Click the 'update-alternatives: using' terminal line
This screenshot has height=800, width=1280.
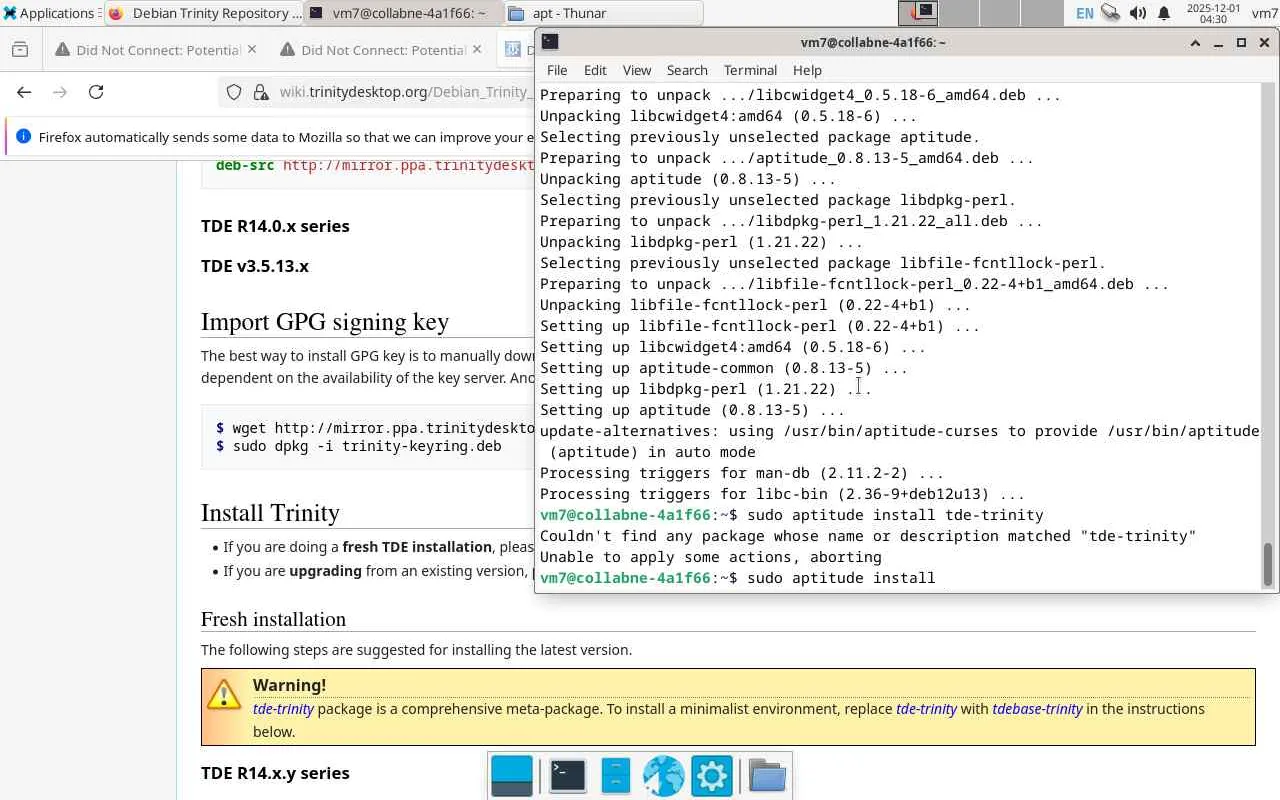point(900,441)
